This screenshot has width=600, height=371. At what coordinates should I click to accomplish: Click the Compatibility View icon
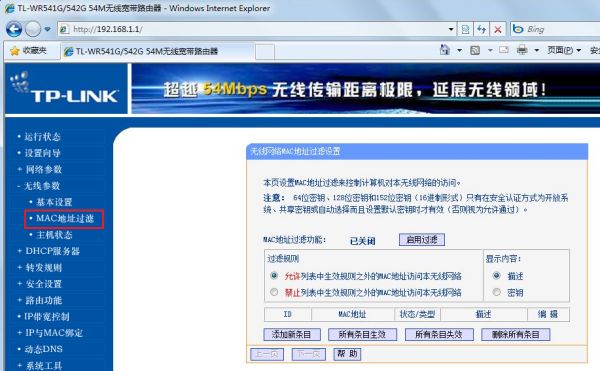coord(465,29)
